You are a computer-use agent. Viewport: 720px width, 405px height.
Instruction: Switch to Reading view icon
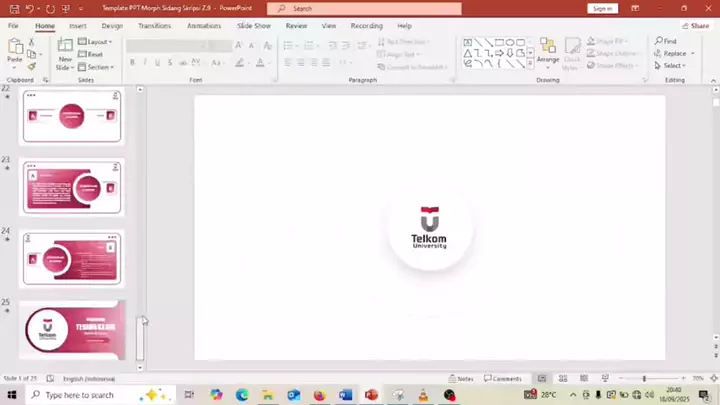[x=584, y=378]
